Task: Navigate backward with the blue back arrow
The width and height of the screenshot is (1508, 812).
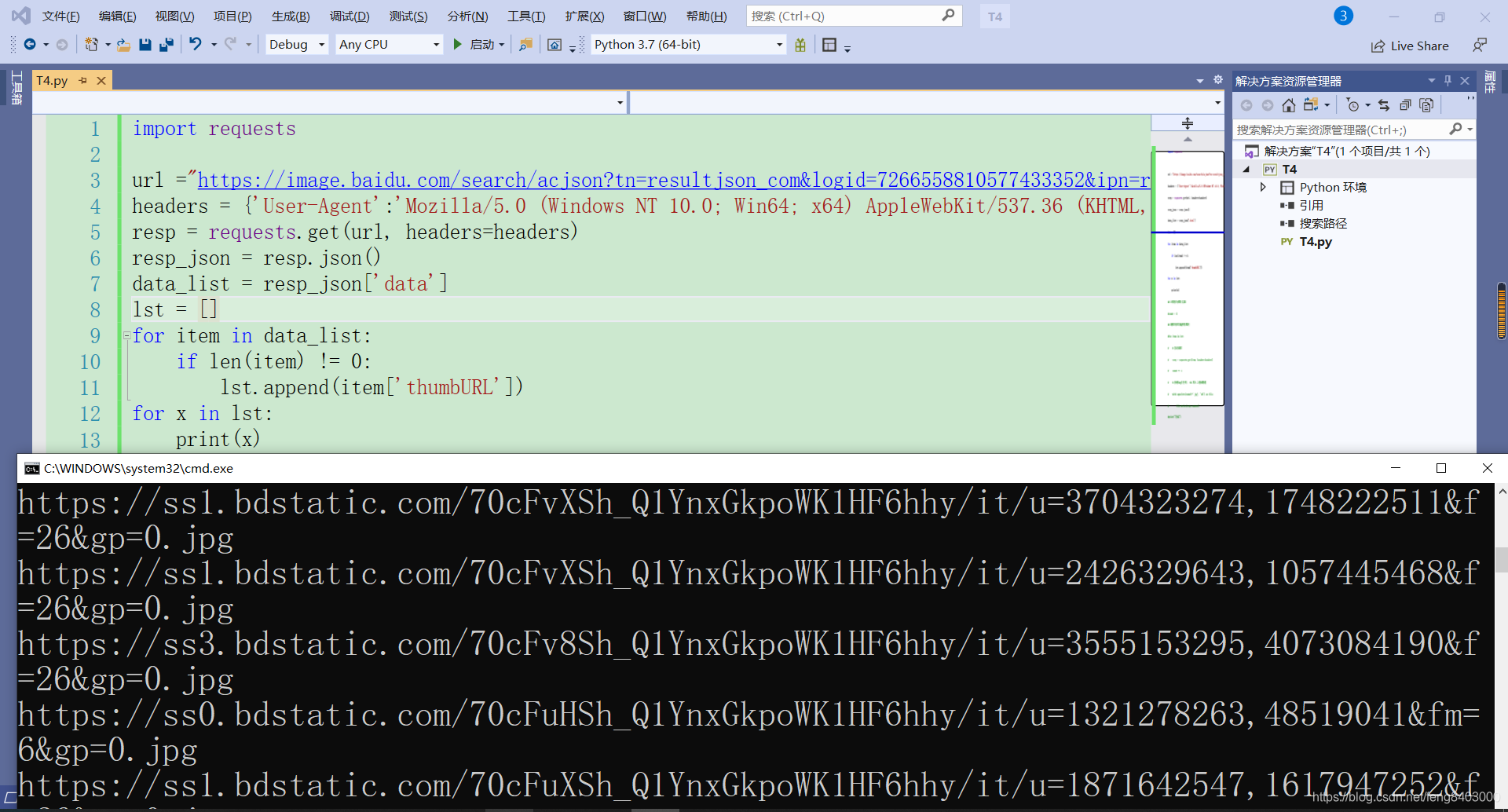Action: 30,45
